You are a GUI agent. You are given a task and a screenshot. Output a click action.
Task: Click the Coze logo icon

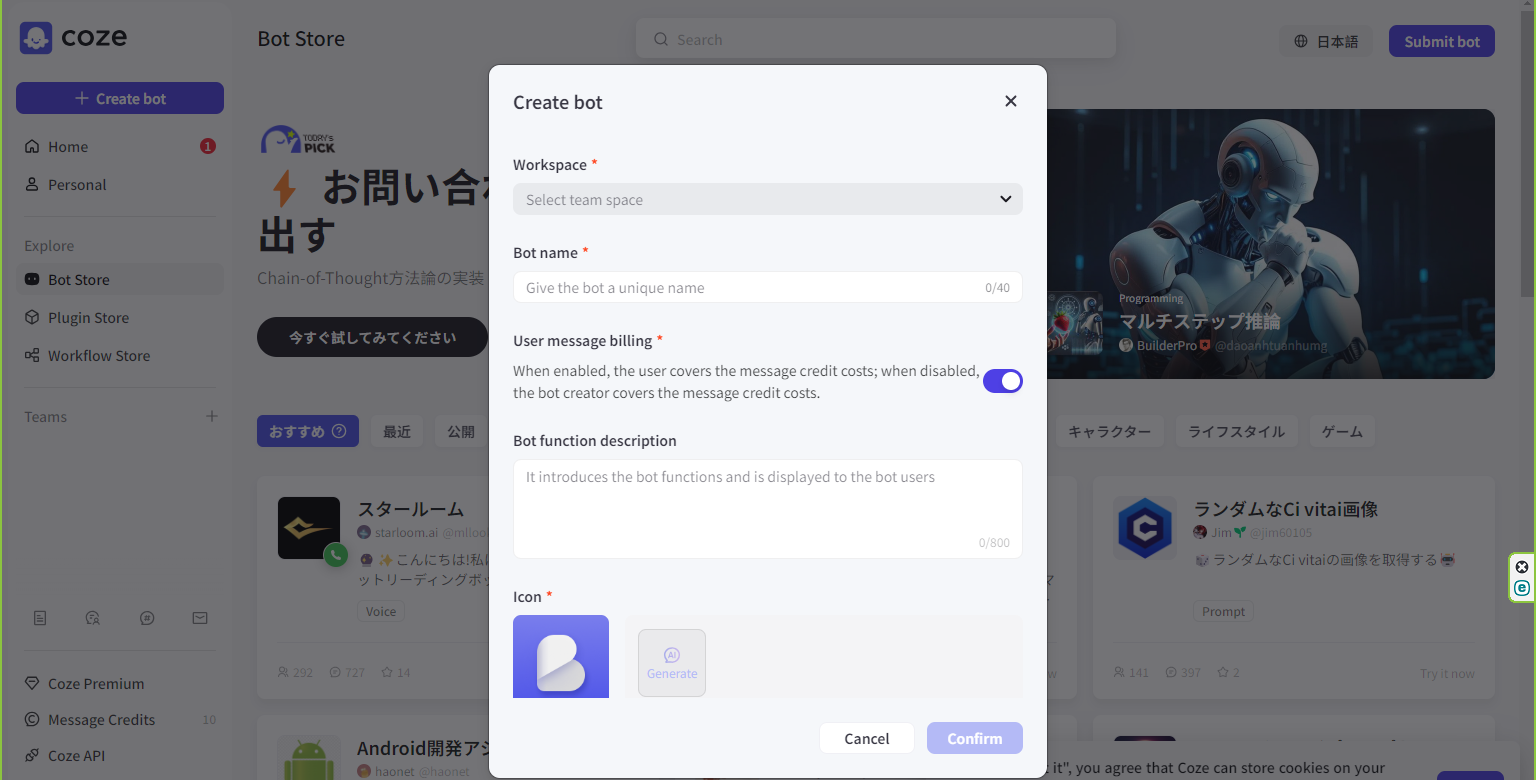point(36,39)
